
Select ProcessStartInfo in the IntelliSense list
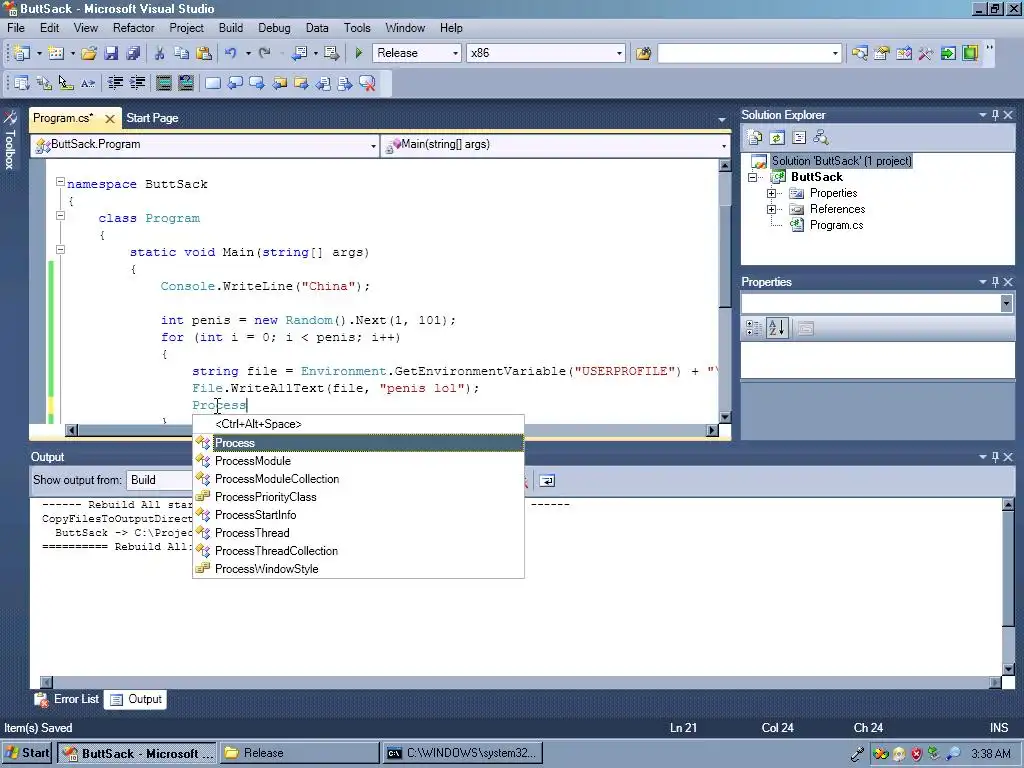coord(358,515)
